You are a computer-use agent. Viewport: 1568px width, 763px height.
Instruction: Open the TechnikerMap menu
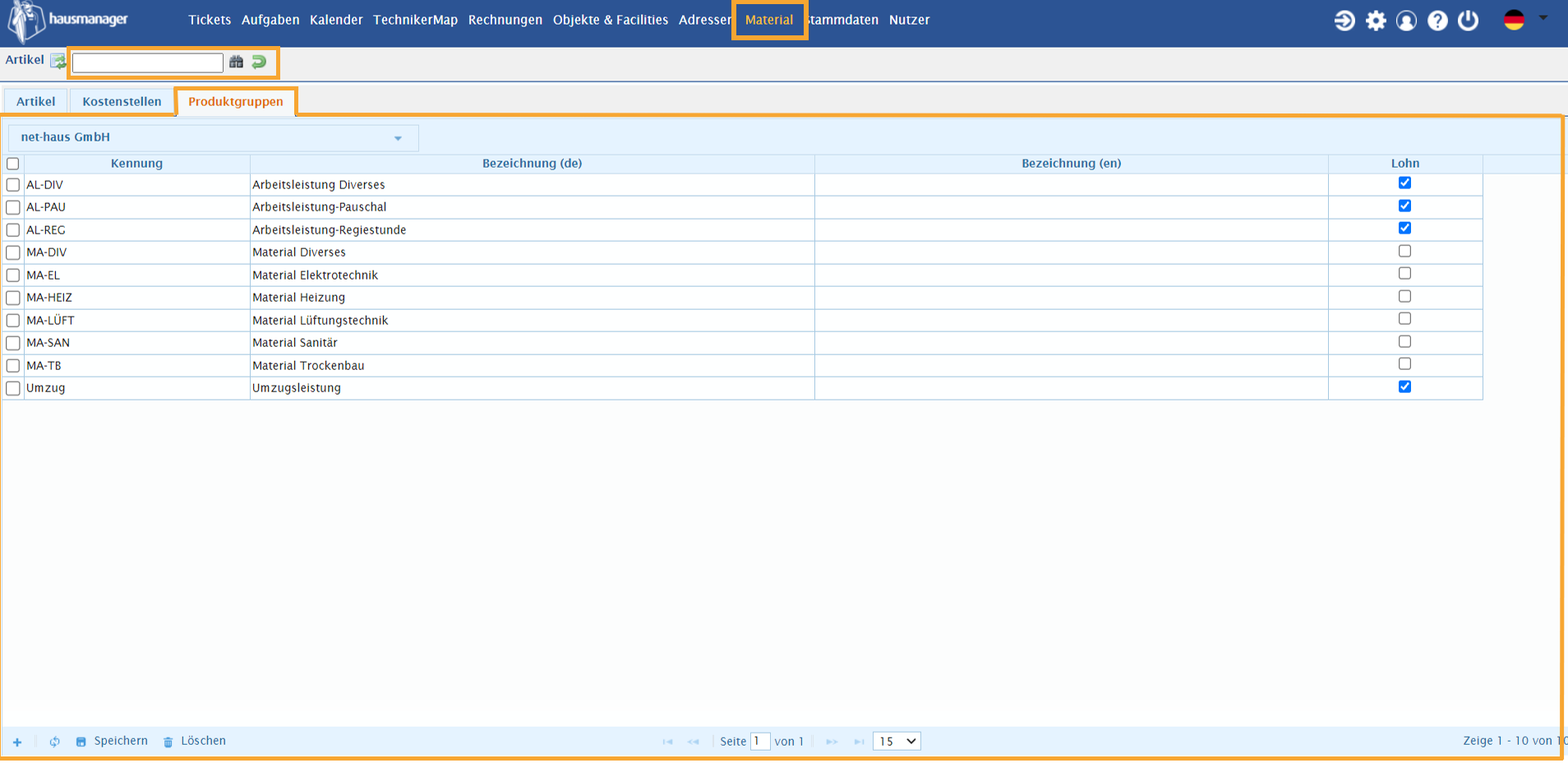click(415, 20)
